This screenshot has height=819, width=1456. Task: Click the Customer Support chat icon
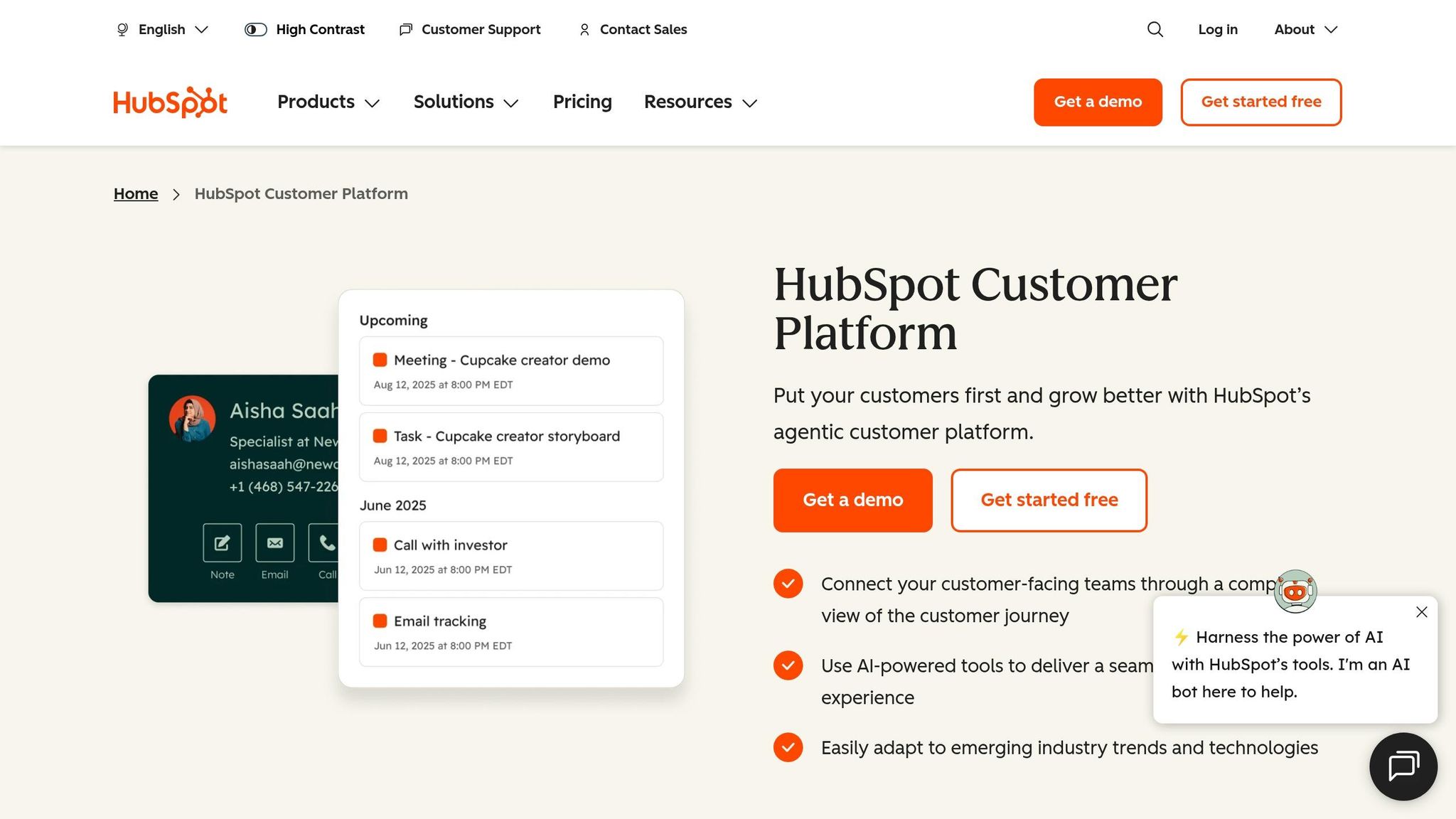pos(406,29)
